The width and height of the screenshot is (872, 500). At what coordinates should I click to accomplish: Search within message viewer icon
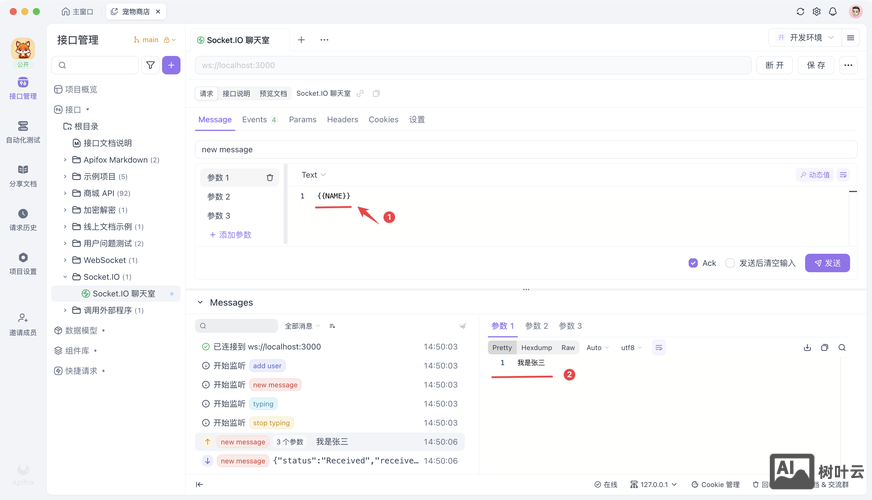842,348
